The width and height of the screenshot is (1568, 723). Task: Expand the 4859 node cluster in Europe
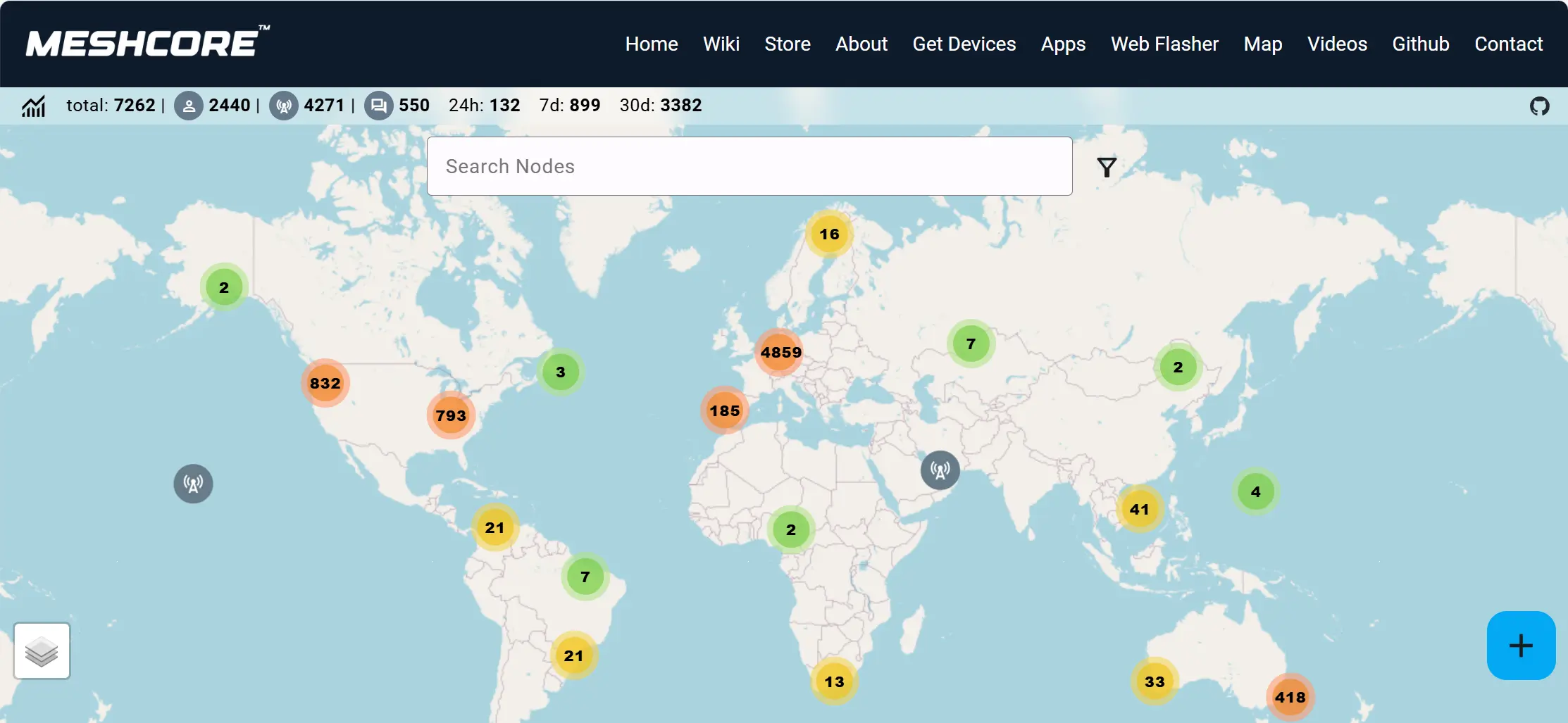tap(780, 352)
